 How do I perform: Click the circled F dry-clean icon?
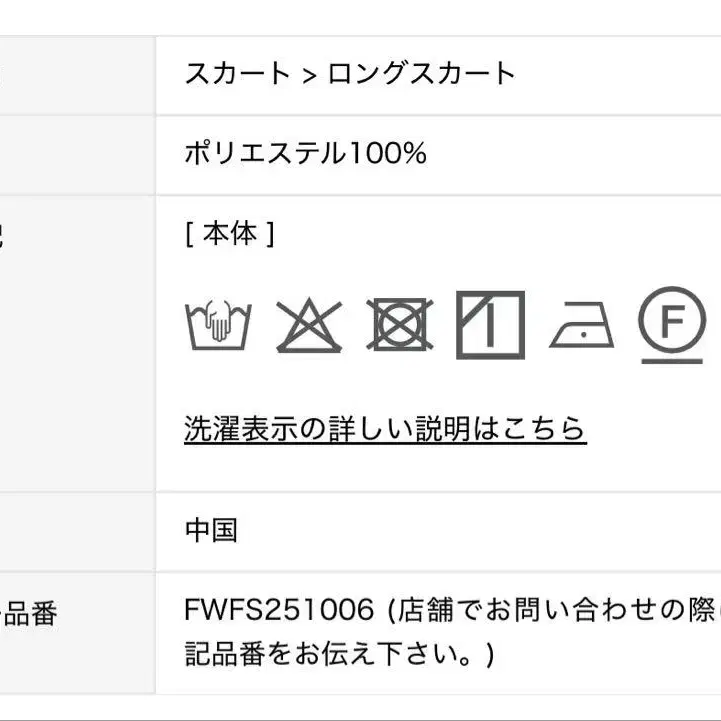pyautogui.click(x=672, y=325)
